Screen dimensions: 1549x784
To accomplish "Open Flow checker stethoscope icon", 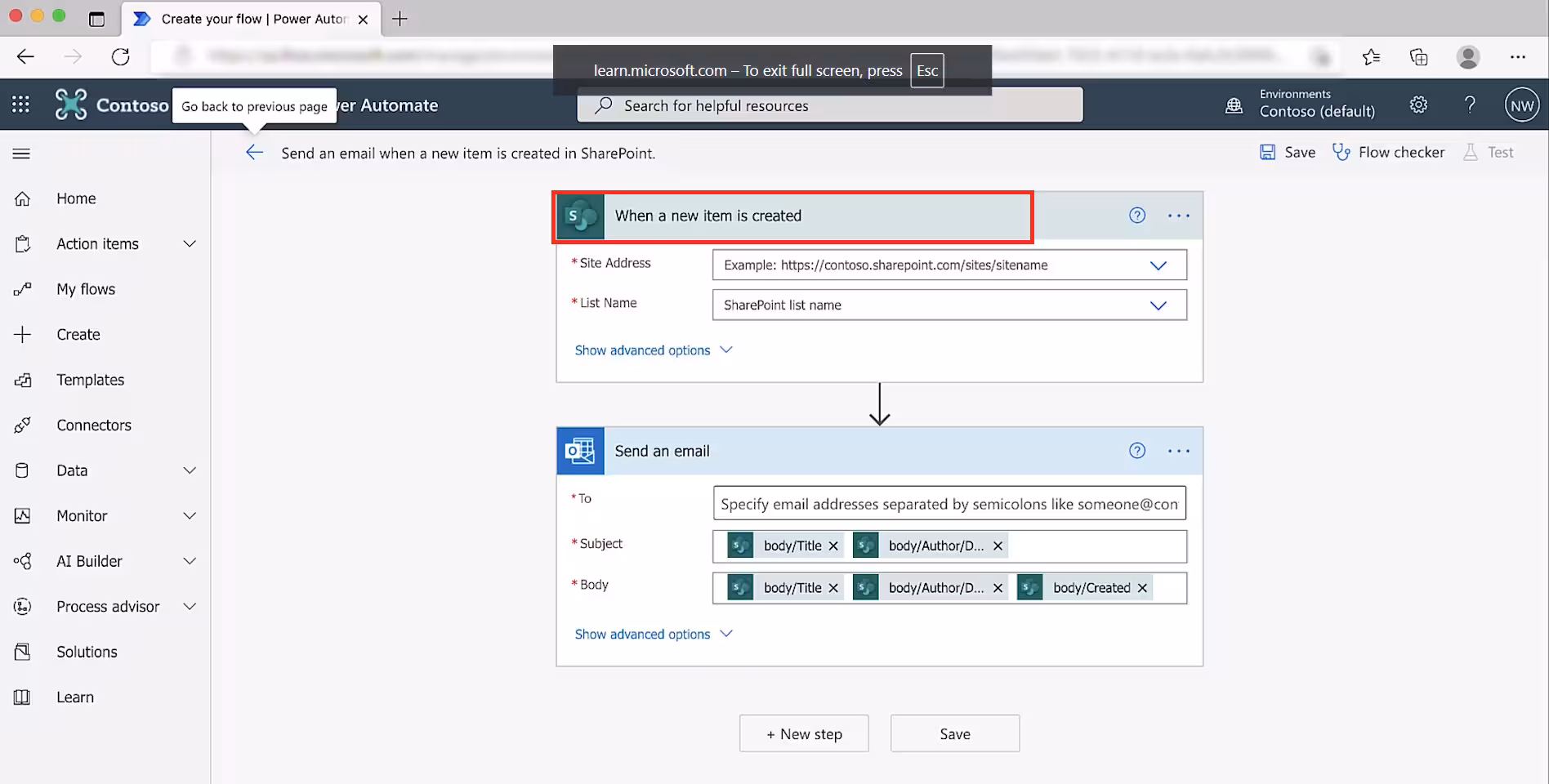I will tap(1341, 152).
